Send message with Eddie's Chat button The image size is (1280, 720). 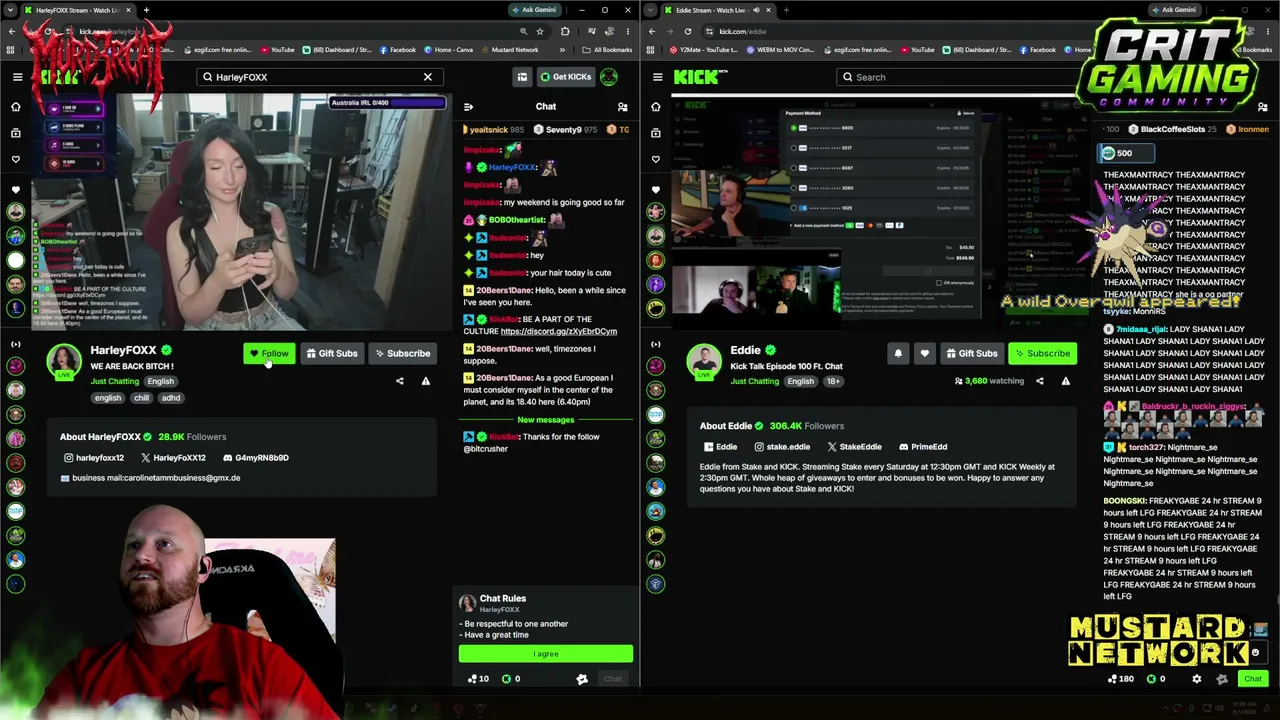point(1253,679)
